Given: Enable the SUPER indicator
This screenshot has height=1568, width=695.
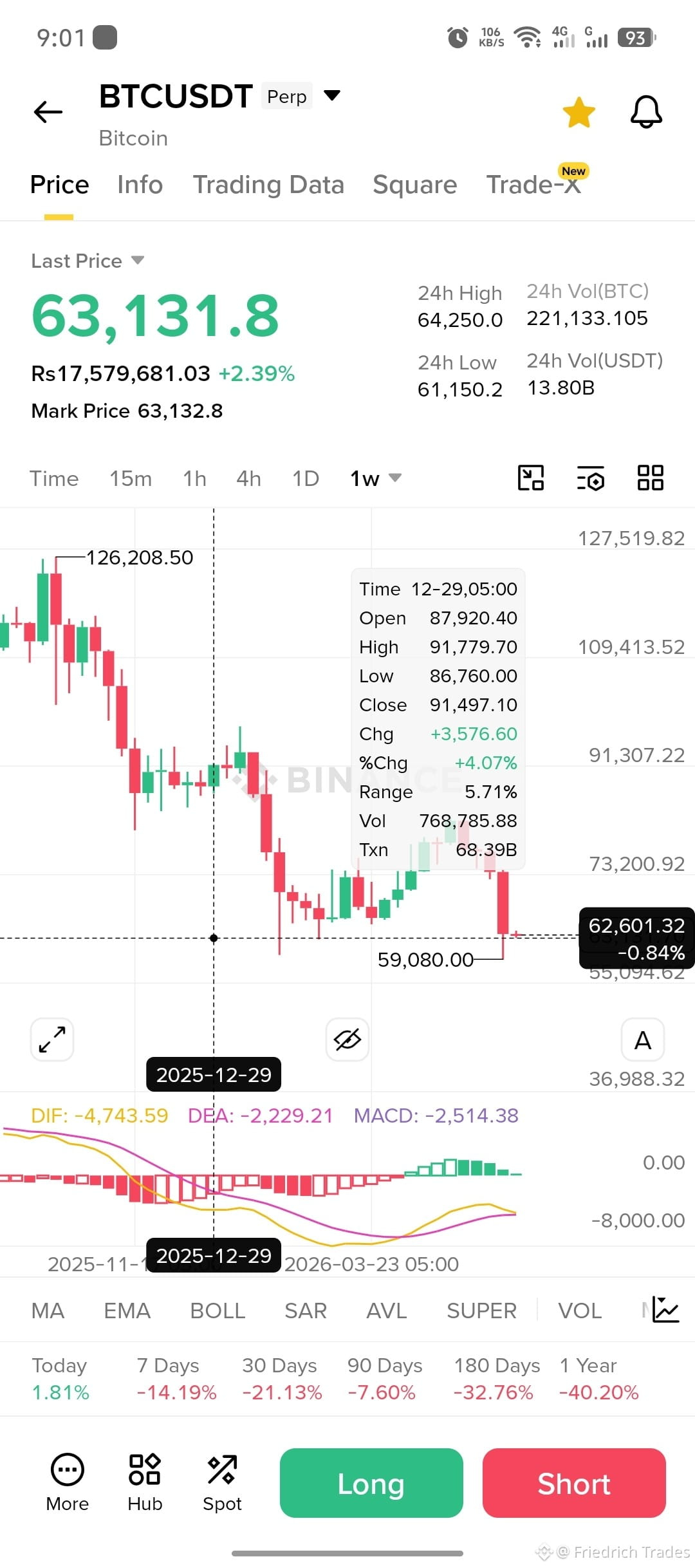Looking at the screenshot, I should (x=482, y=1311).
